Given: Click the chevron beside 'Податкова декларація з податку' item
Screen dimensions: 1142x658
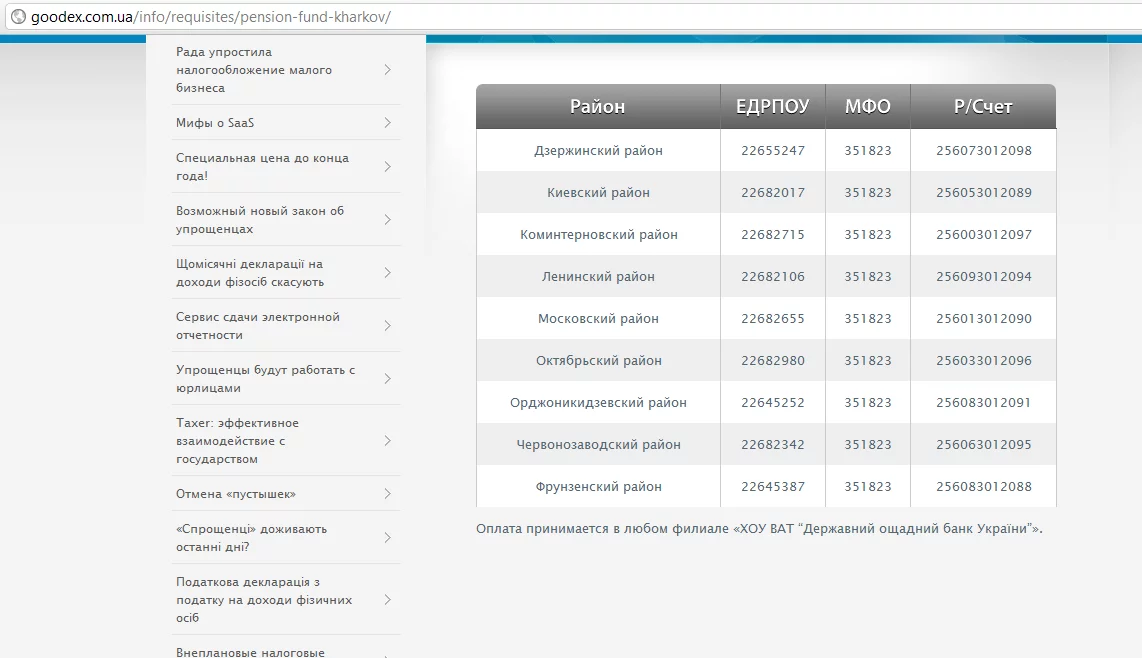Looking at the screenshot, I should (387, 600).
